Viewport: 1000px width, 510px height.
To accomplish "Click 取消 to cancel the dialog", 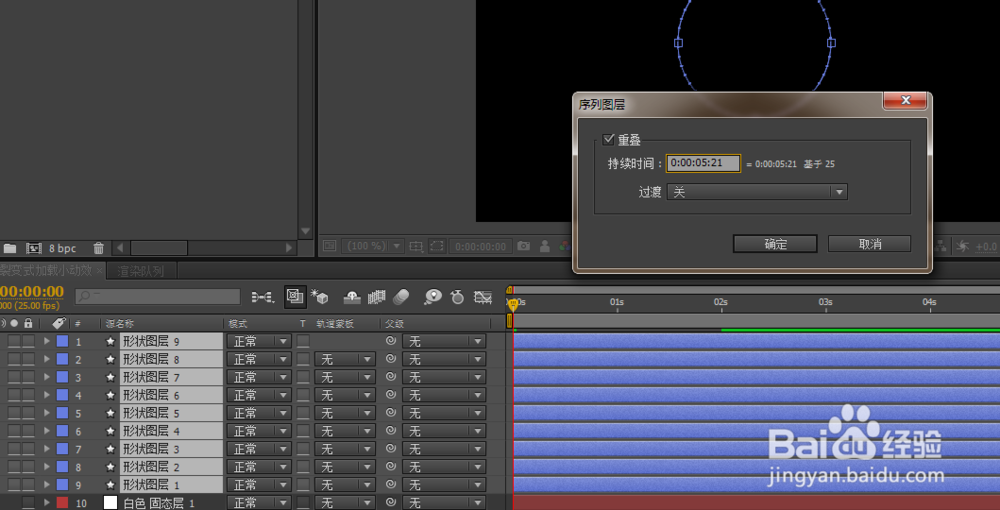I will click(x=869, y=244).
